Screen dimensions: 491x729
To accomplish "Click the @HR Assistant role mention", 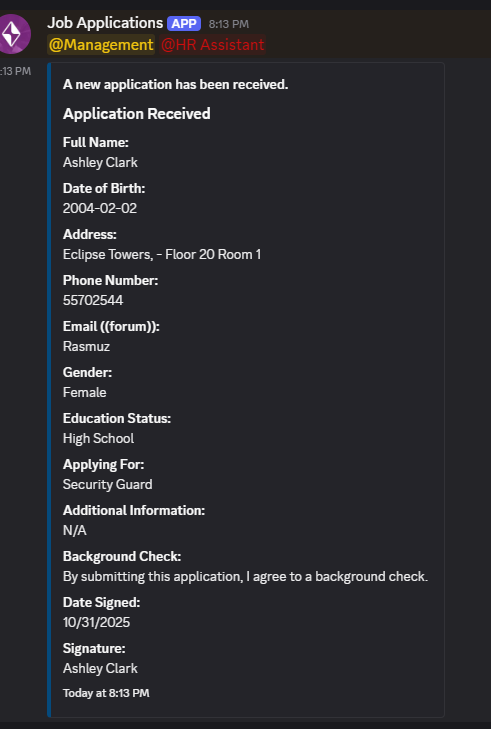I will point(212,45).
